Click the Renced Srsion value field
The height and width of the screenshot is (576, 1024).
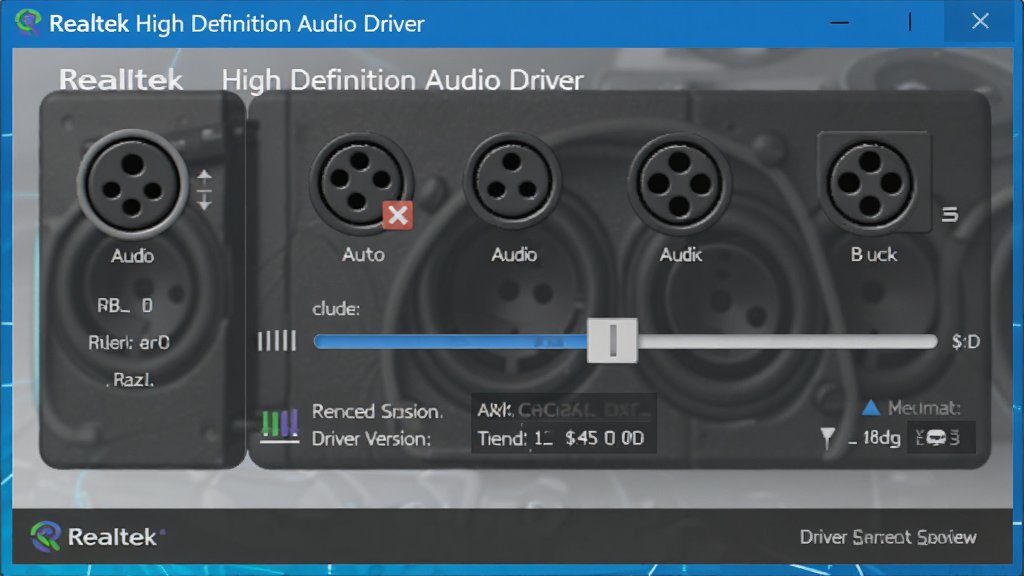564,410
